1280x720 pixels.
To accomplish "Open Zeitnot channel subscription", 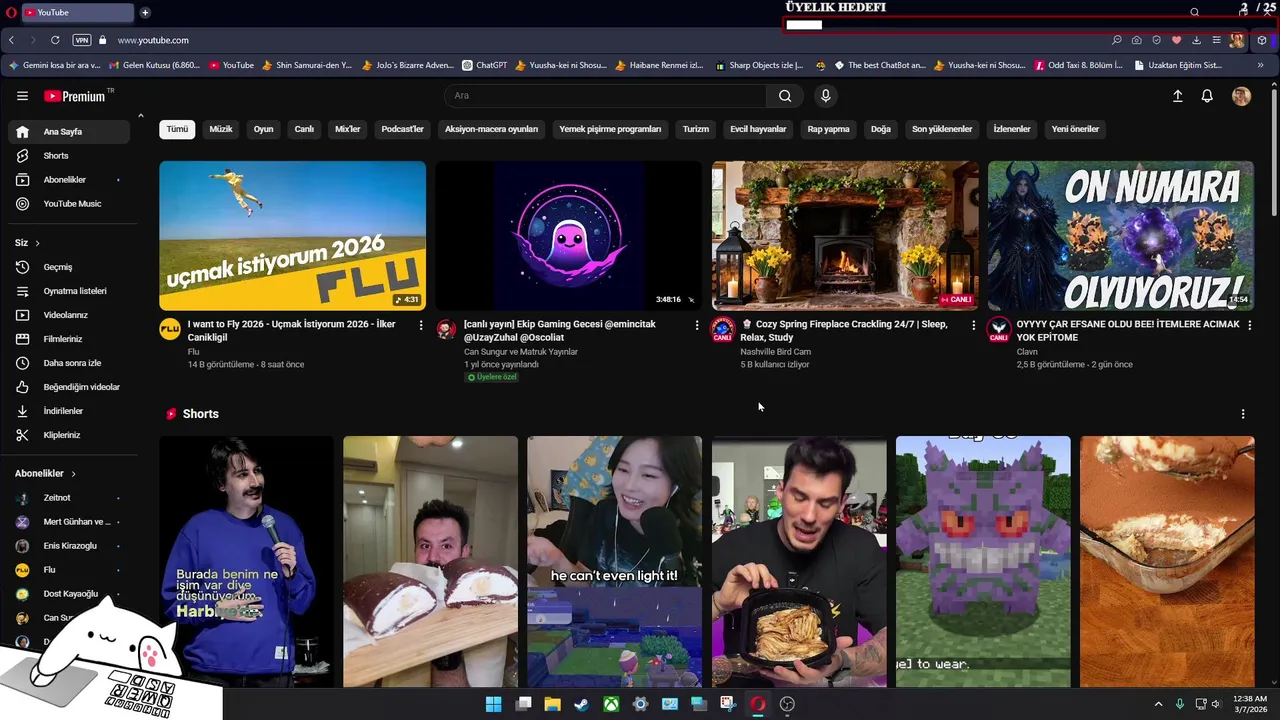I will 69,498.
